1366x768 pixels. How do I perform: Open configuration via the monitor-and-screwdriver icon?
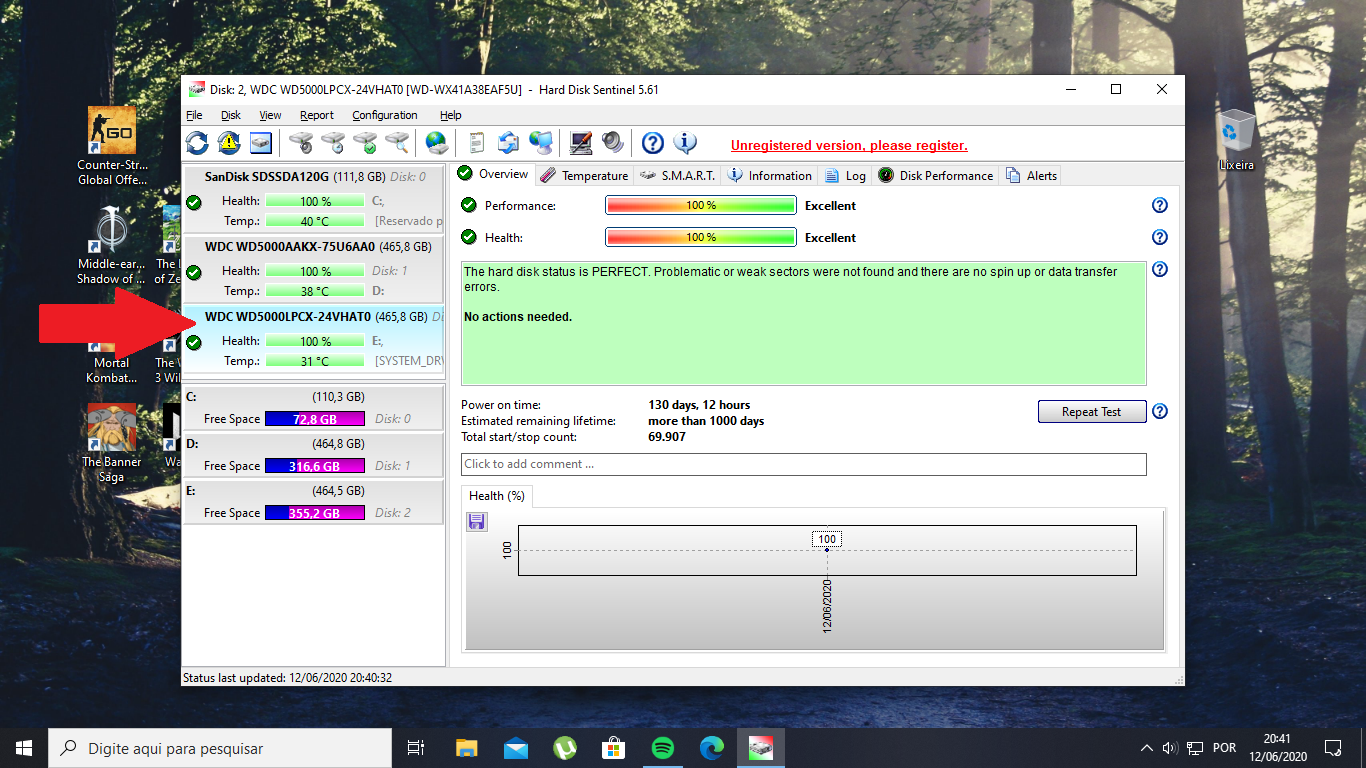(581, 143)
